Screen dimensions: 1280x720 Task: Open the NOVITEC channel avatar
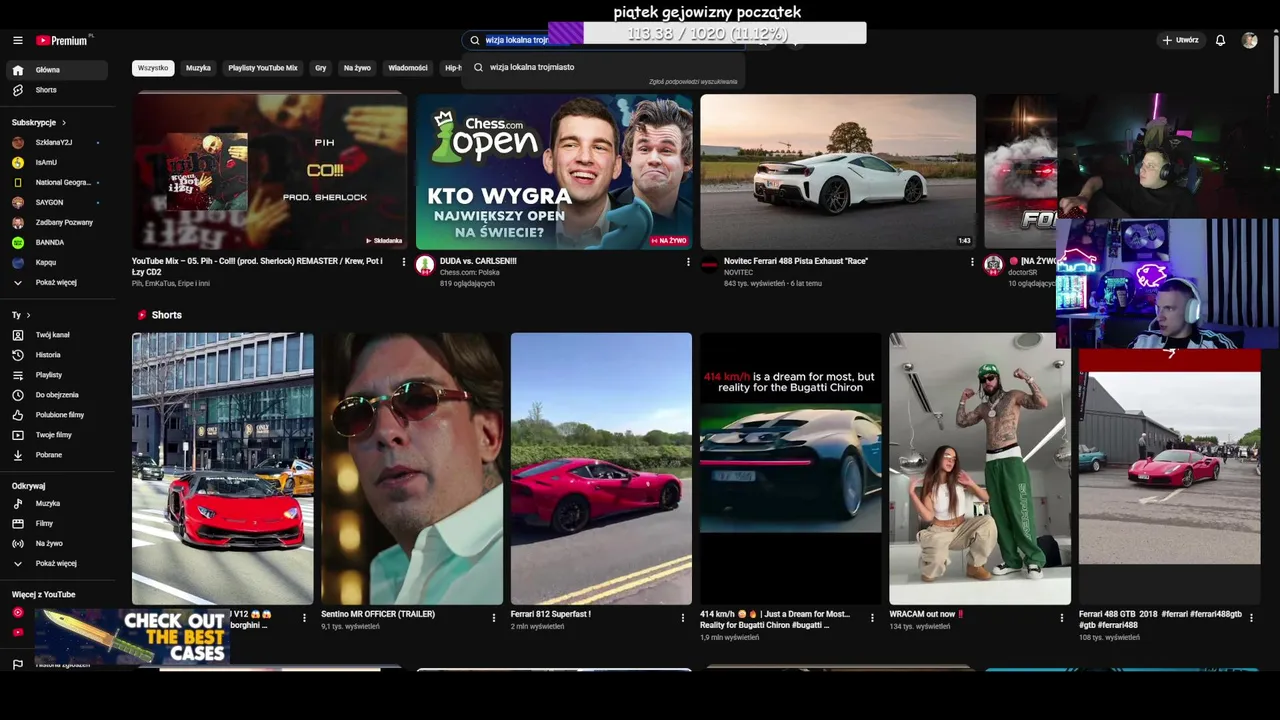click(709, 265)
